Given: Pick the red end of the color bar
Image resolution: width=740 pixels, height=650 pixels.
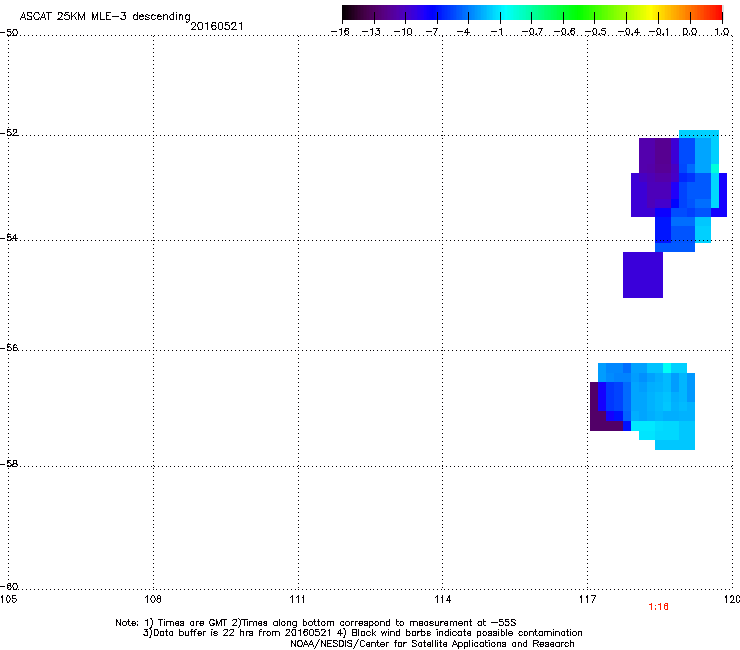Looking at the screenshot, I should [x=715, y=12].
